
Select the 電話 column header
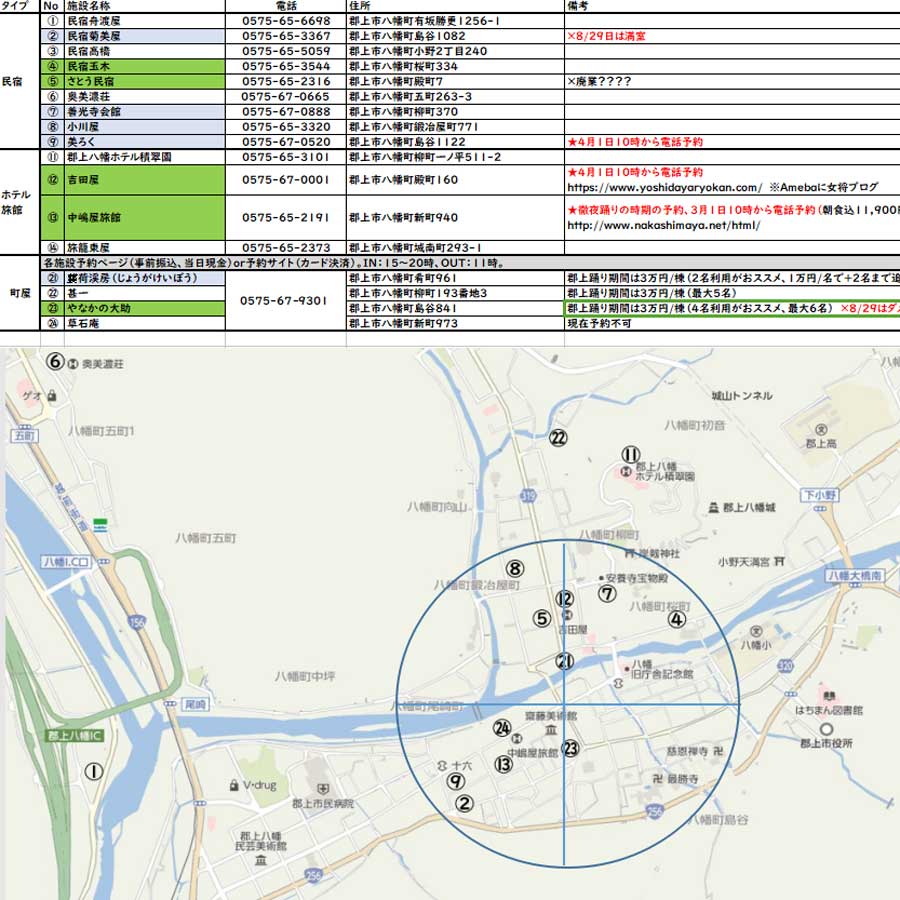click(x=286, y=6)
